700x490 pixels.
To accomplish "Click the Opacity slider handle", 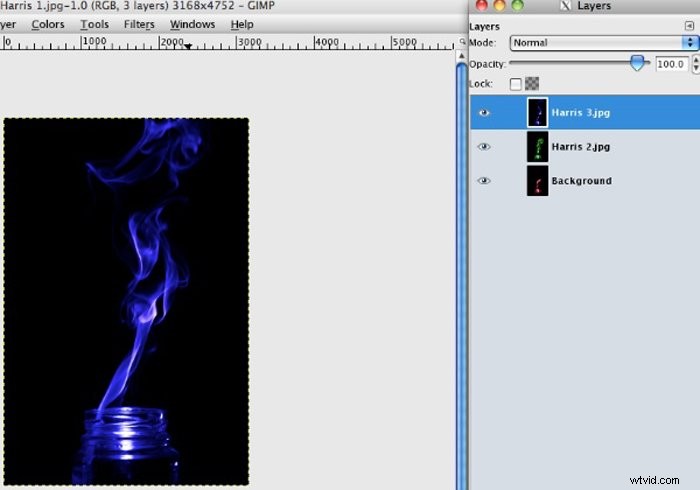I will 636,63.
